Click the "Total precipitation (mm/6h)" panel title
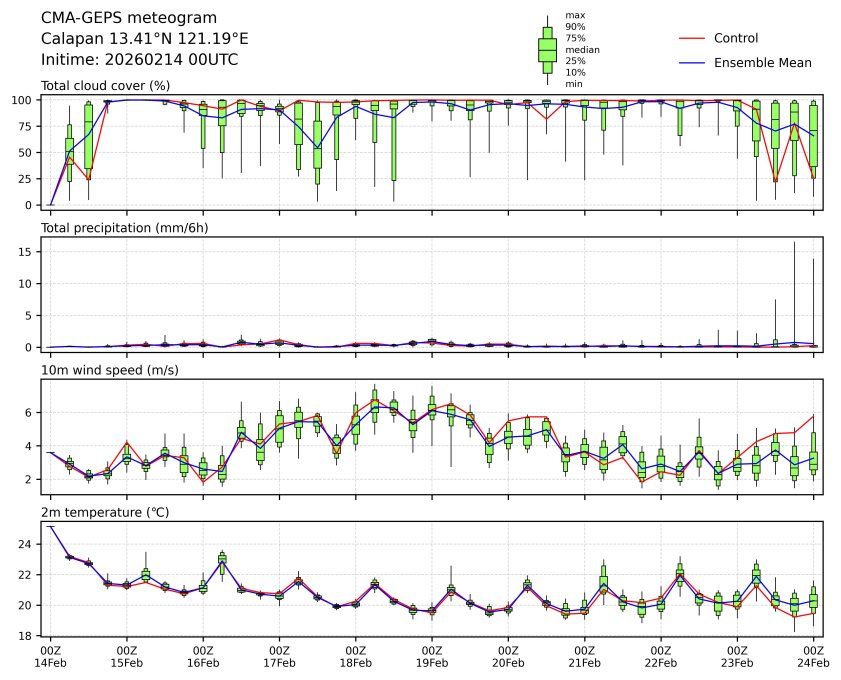This screenshot has height=680, width=841. [125, 228]
